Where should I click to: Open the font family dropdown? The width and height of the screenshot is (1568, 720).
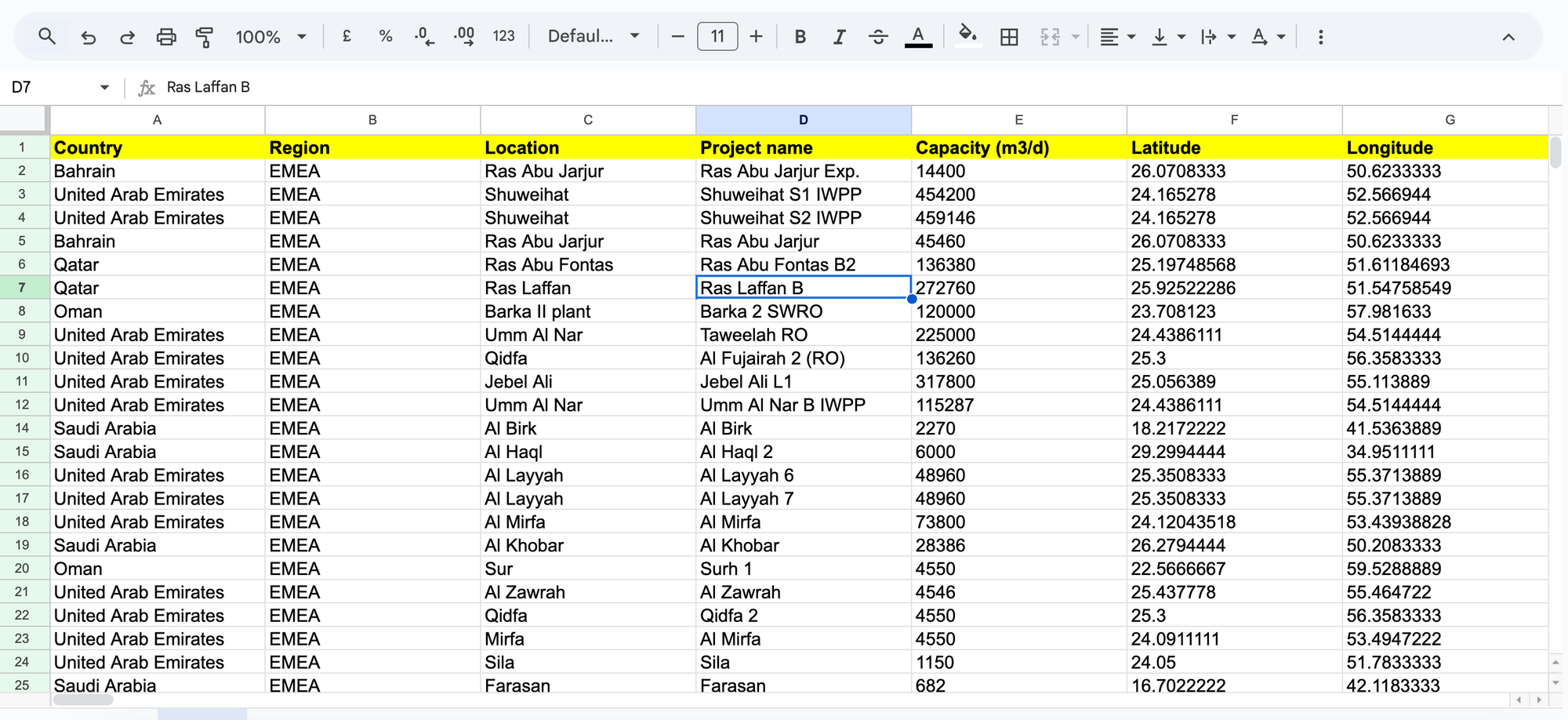click(x=593, y=36)
